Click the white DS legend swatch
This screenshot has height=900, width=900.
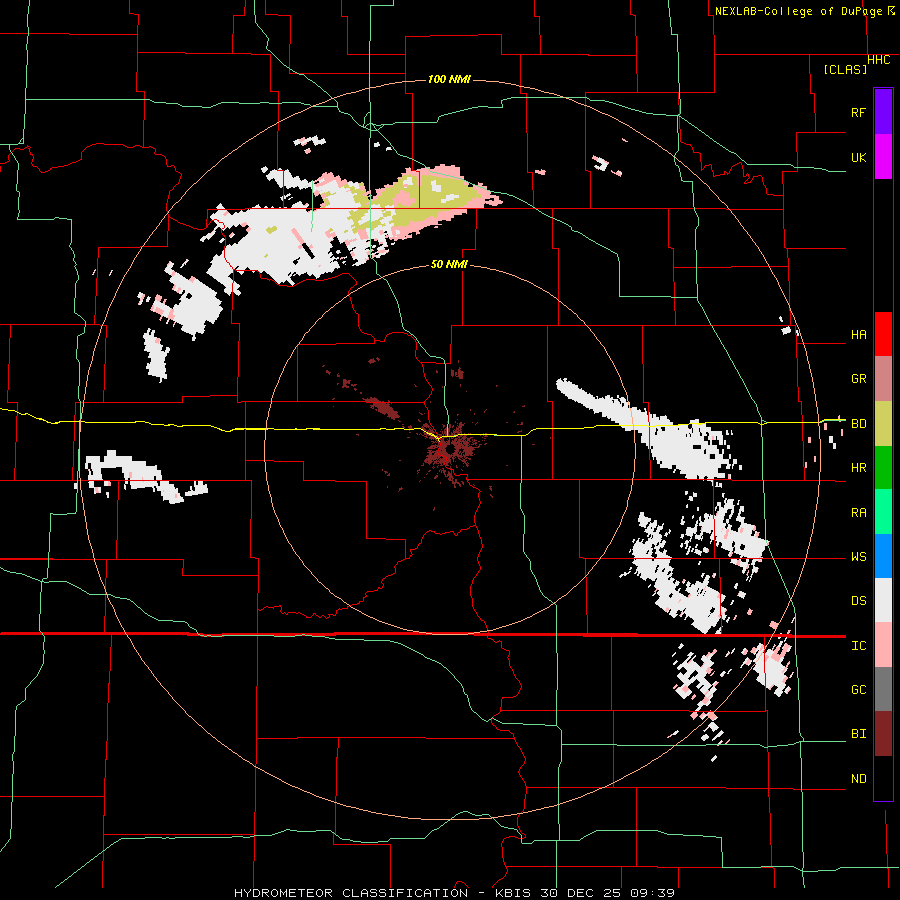[883, 600]
